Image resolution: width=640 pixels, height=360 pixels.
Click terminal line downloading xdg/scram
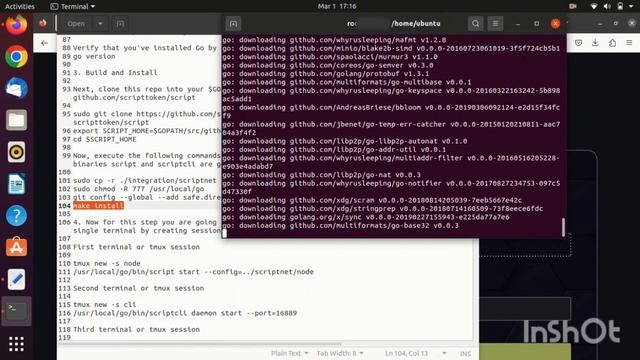point(372,200)
